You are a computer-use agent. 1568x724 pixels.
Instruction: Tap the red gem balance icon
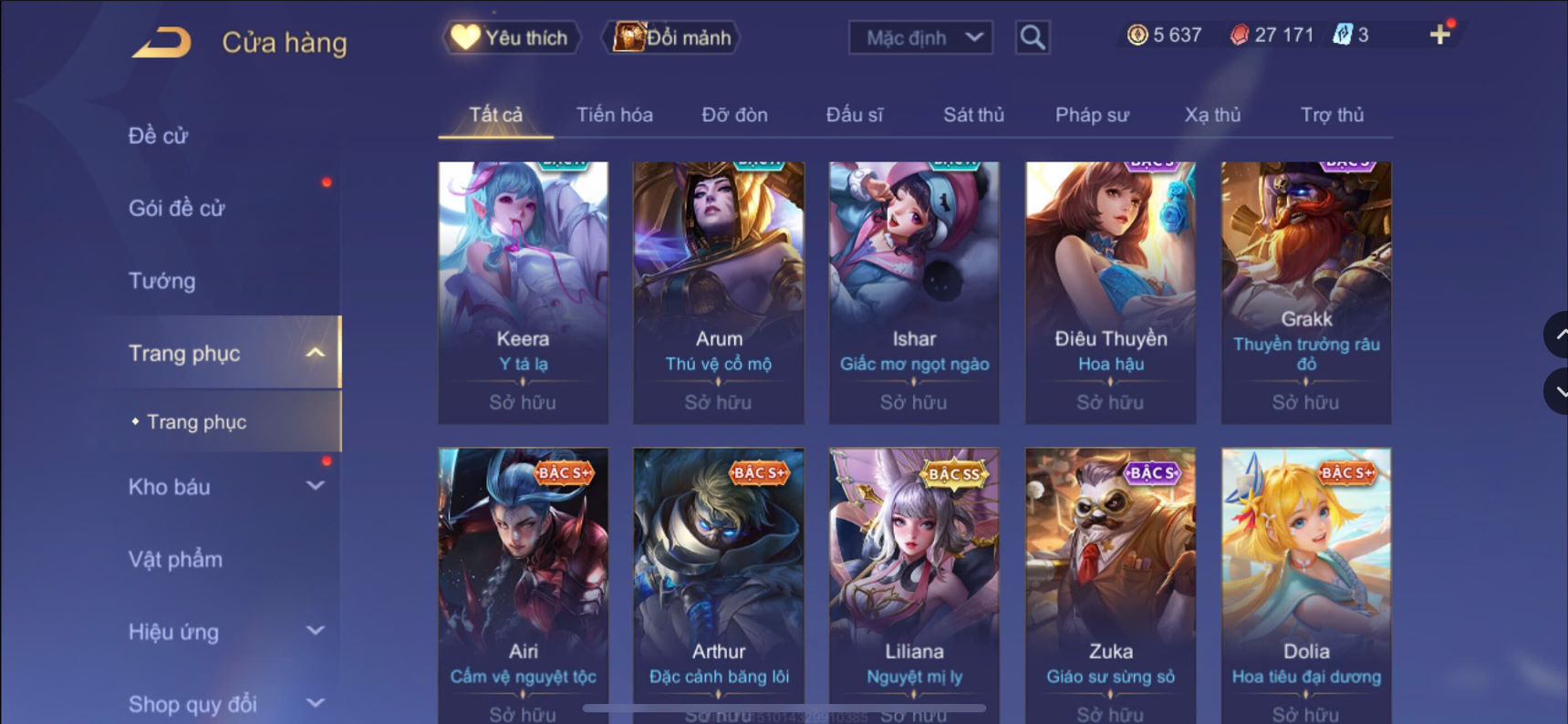pos(1239,35)
